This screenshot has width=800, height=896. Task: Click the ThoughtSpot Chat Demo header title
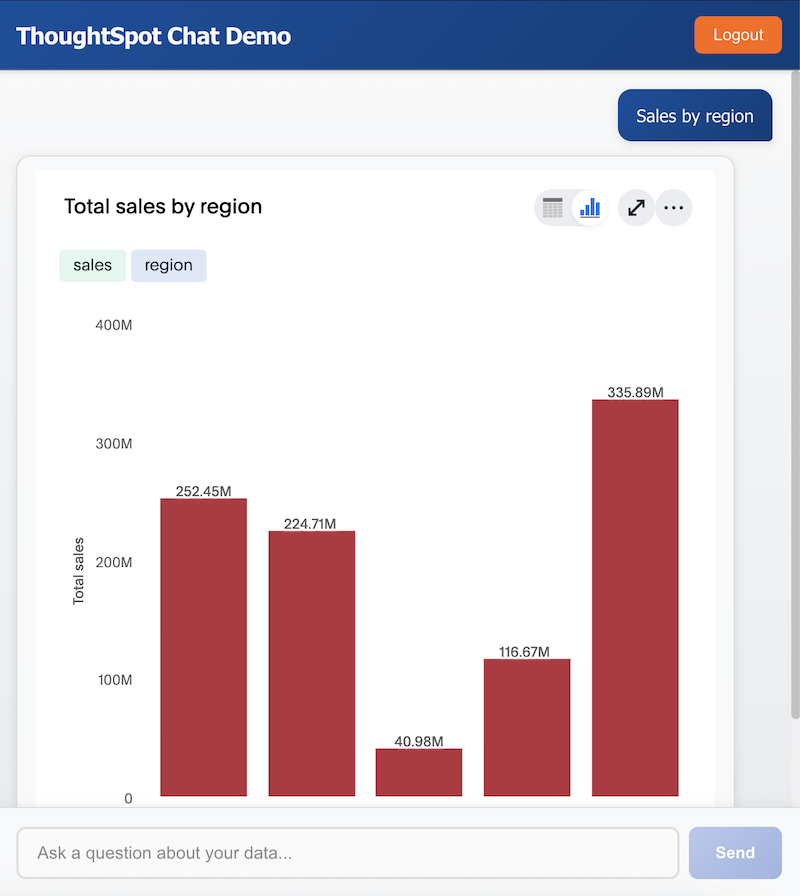pyautogui.click(x=154, y=36)
